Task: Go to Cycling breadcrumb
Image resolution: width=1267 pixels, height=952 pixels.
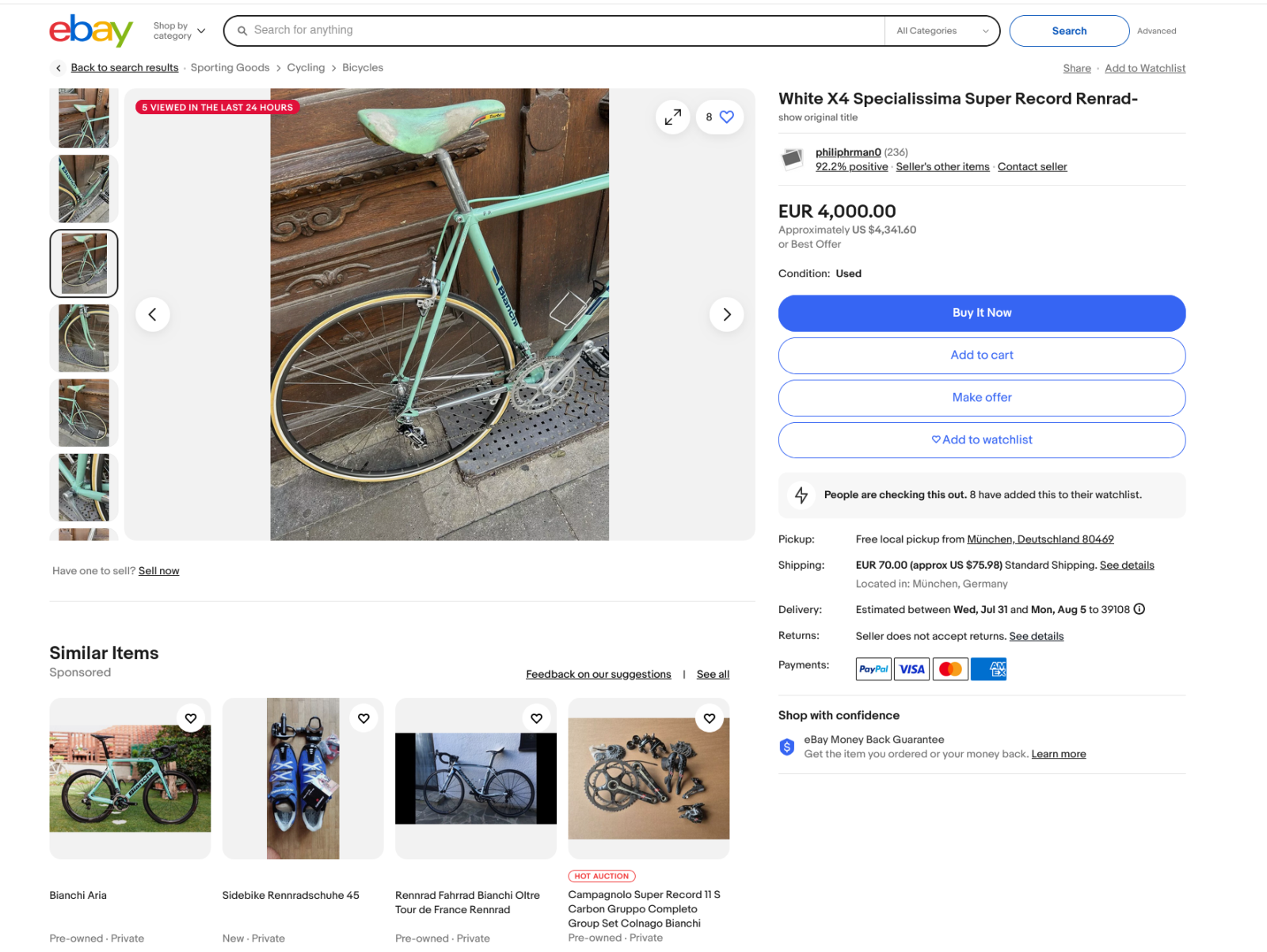Action: (306, 68)
